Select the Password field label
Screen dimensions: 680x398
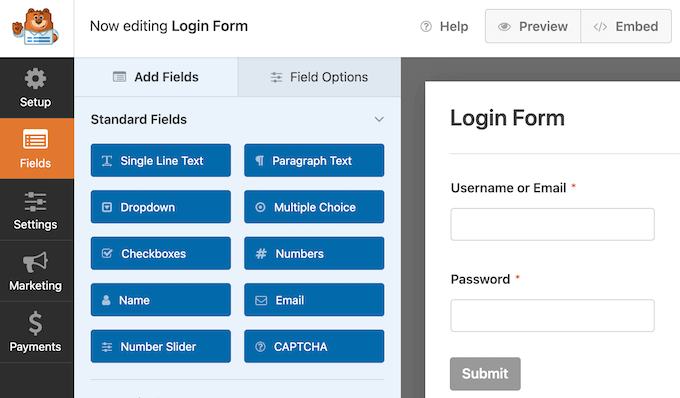click(x=480, y=279)
